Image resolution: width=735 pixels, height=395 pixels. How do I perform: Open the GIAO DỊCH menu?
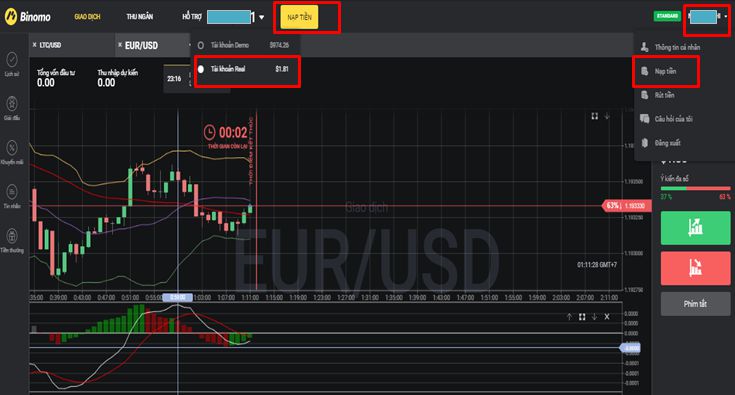[x=87, y=17]
